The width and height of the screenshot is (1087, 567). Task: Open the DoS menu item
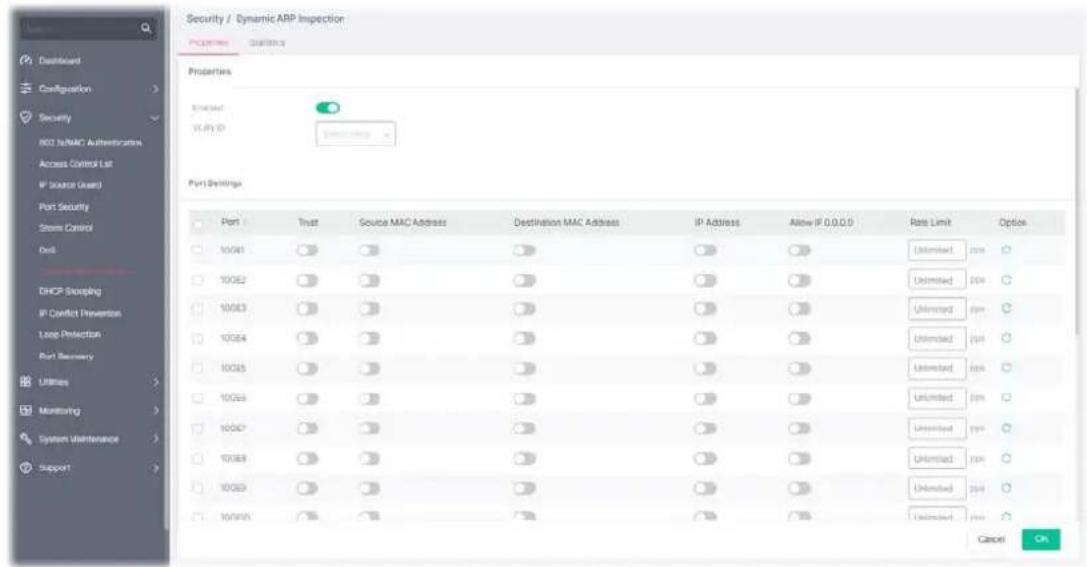47,250
